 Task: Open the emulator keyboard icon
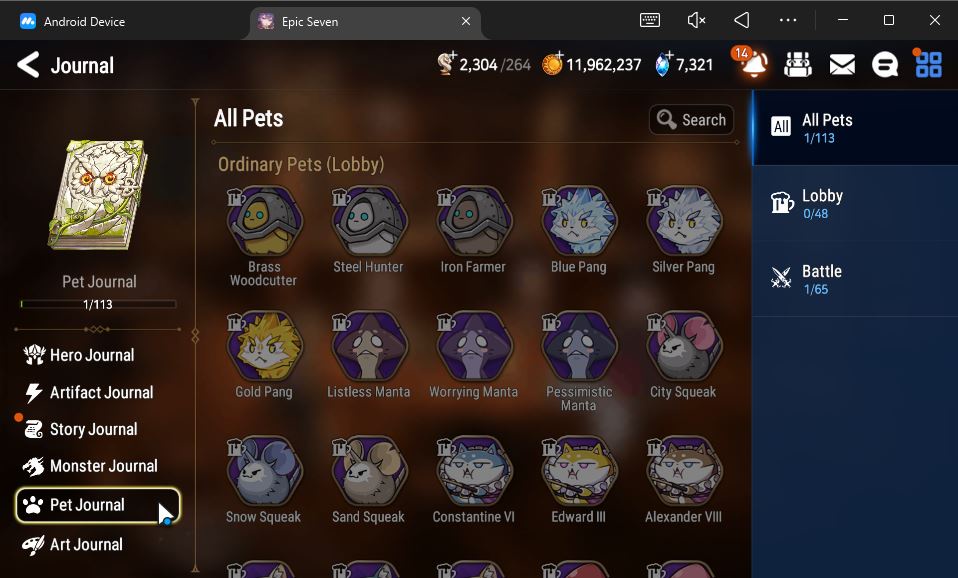(649, 20)
